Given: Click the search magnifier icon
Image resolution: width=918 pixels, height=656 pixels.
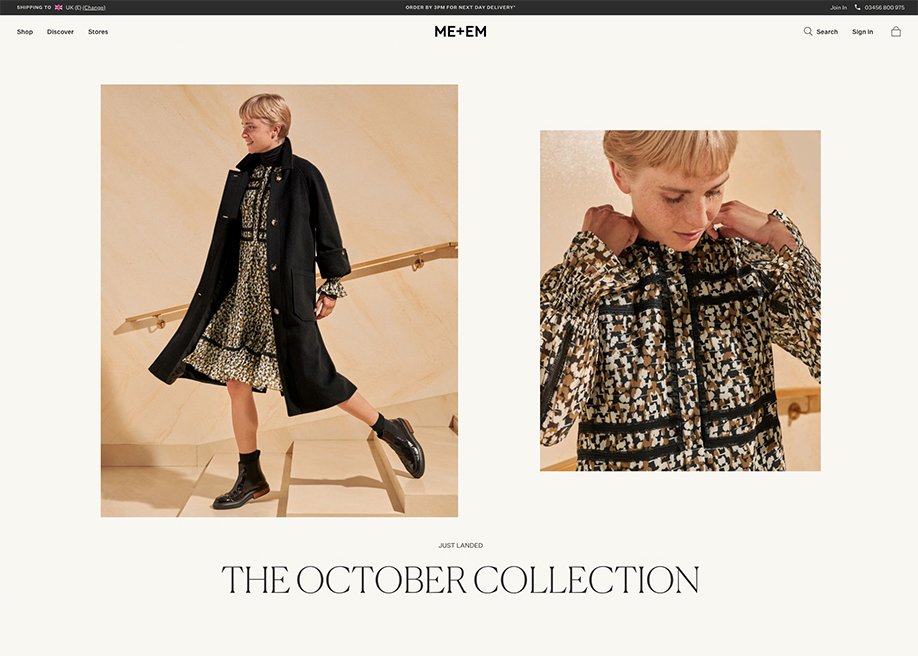Looking at the screenshot, I should (x=808, y=31).
